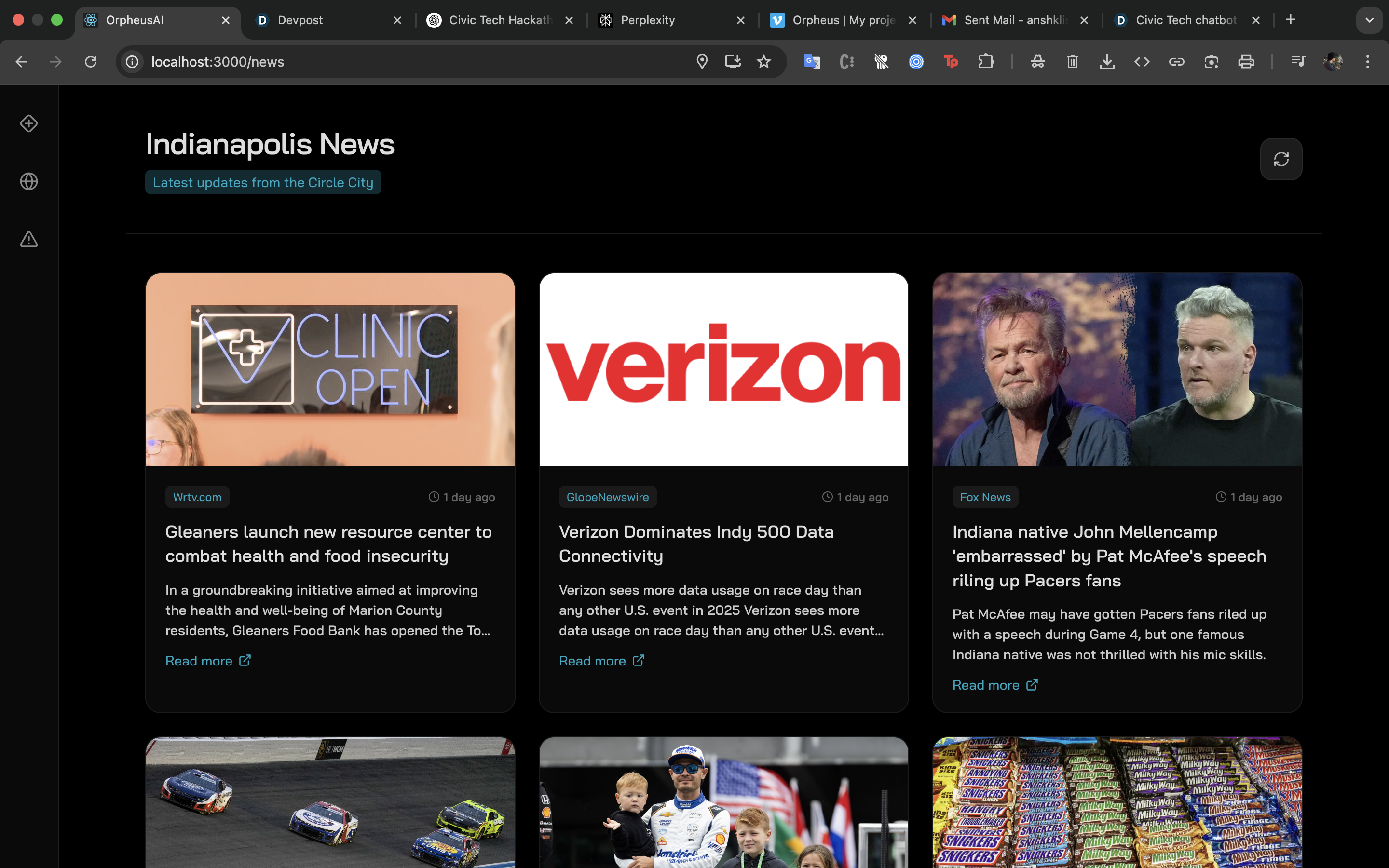Open the alert triangle sidebar icon
1389x868 pixels.
[29, 239]
